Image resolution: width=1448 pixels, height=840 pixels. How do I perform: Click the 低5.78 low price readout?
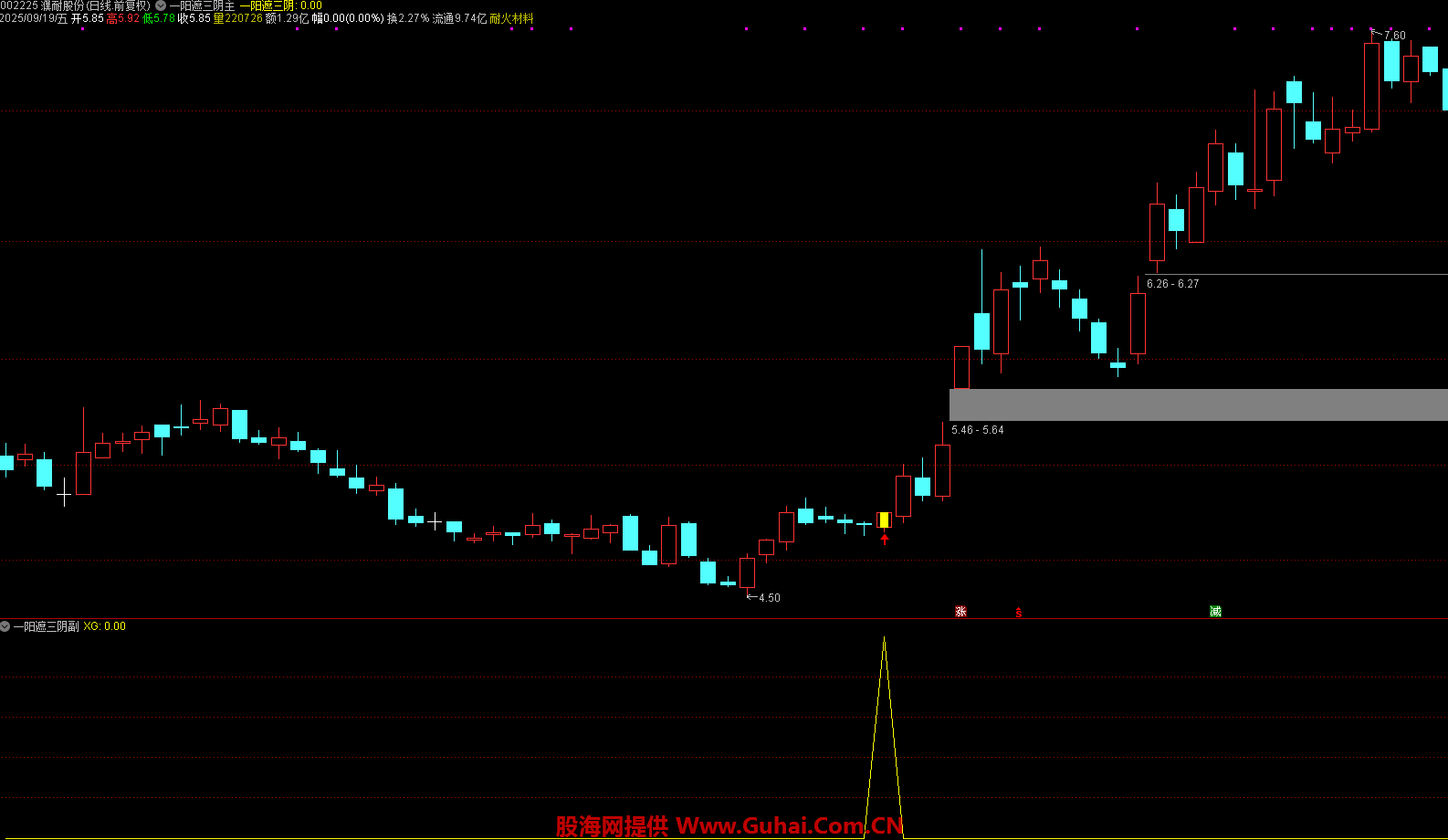coord(159,18)
